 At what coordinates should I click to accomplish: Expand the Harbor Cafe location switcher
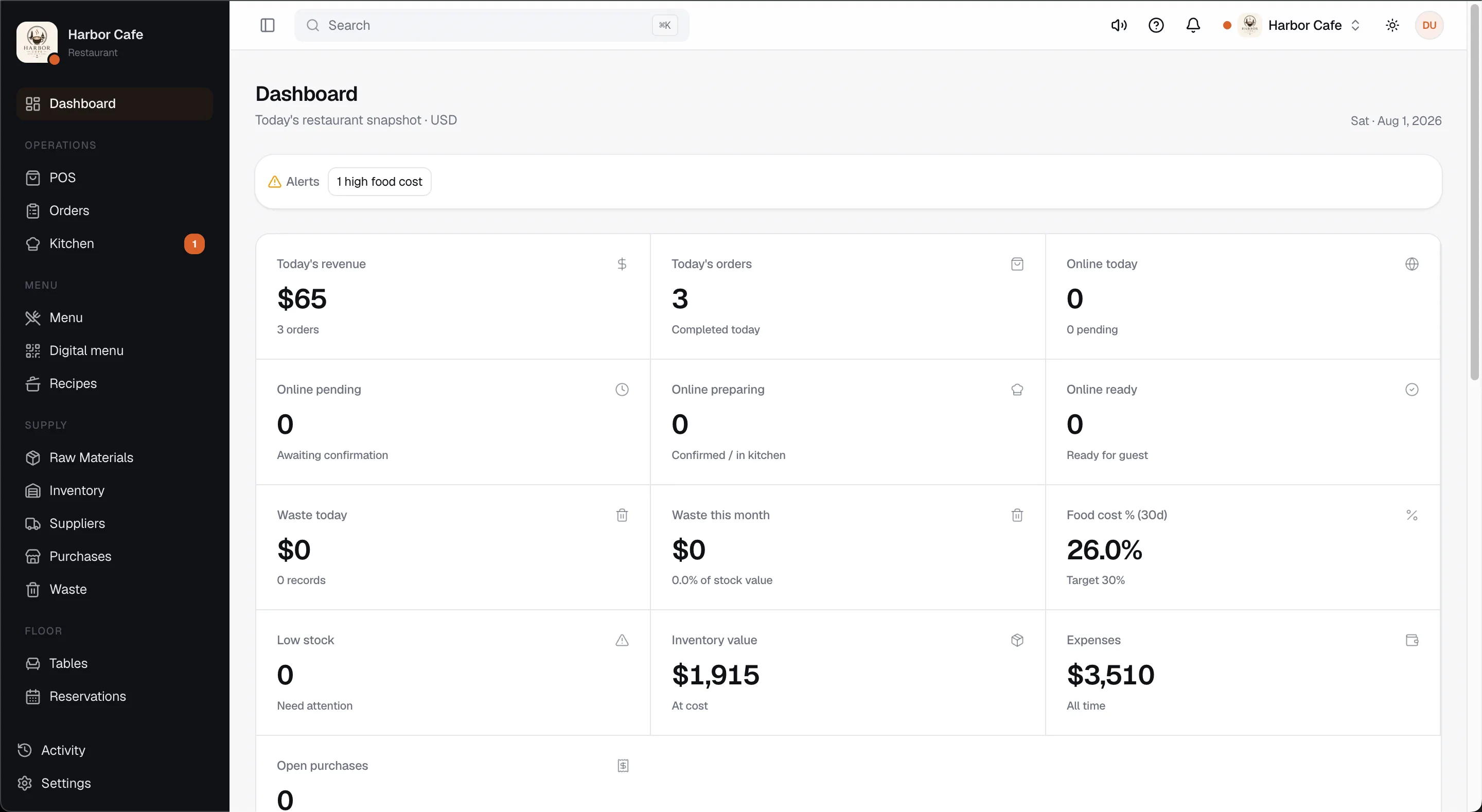click(1292, 25)
